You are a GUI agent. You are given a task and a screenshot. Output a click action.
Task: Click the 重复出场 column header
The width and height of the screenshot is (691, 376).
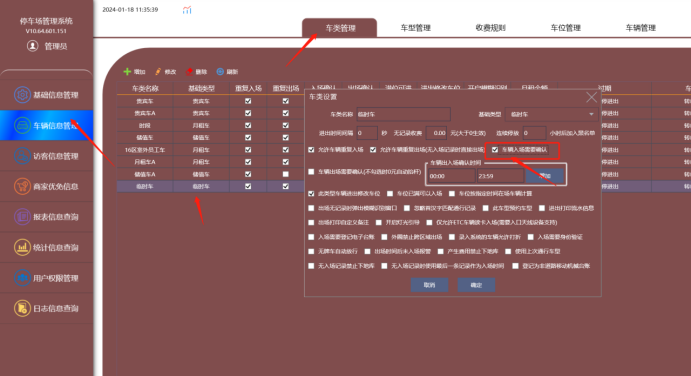(x=286, y=88)
